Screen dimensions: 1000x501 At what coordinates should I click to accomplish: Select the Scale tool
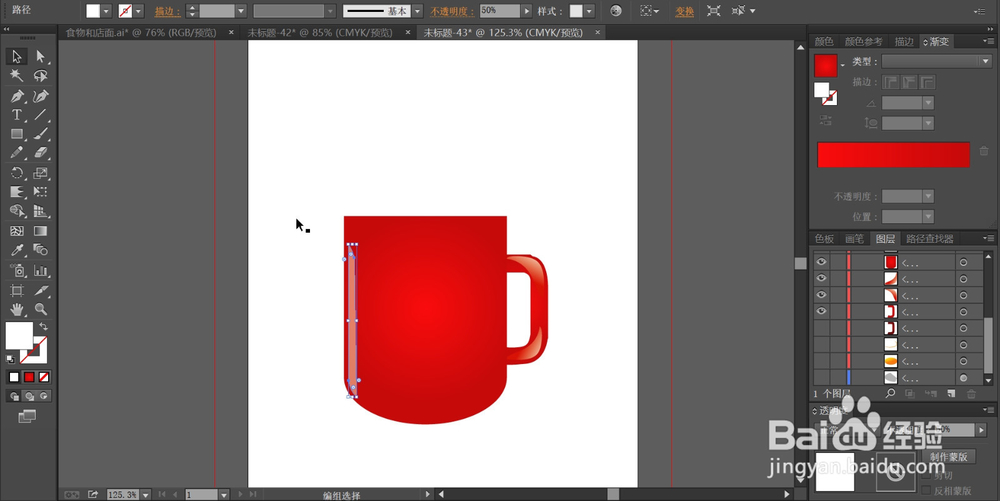tap(40, 173)
